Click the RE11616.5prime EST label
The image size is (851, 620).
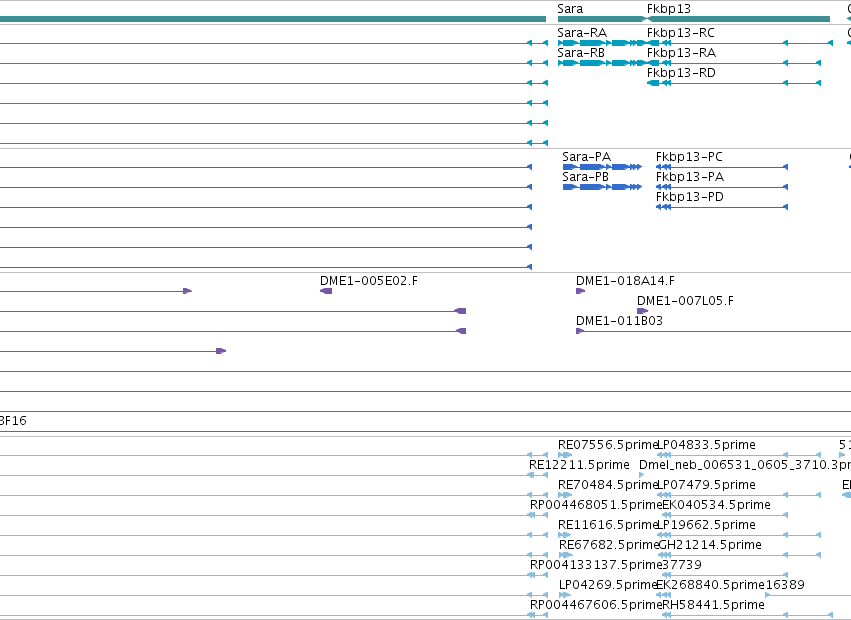point(607,526)
